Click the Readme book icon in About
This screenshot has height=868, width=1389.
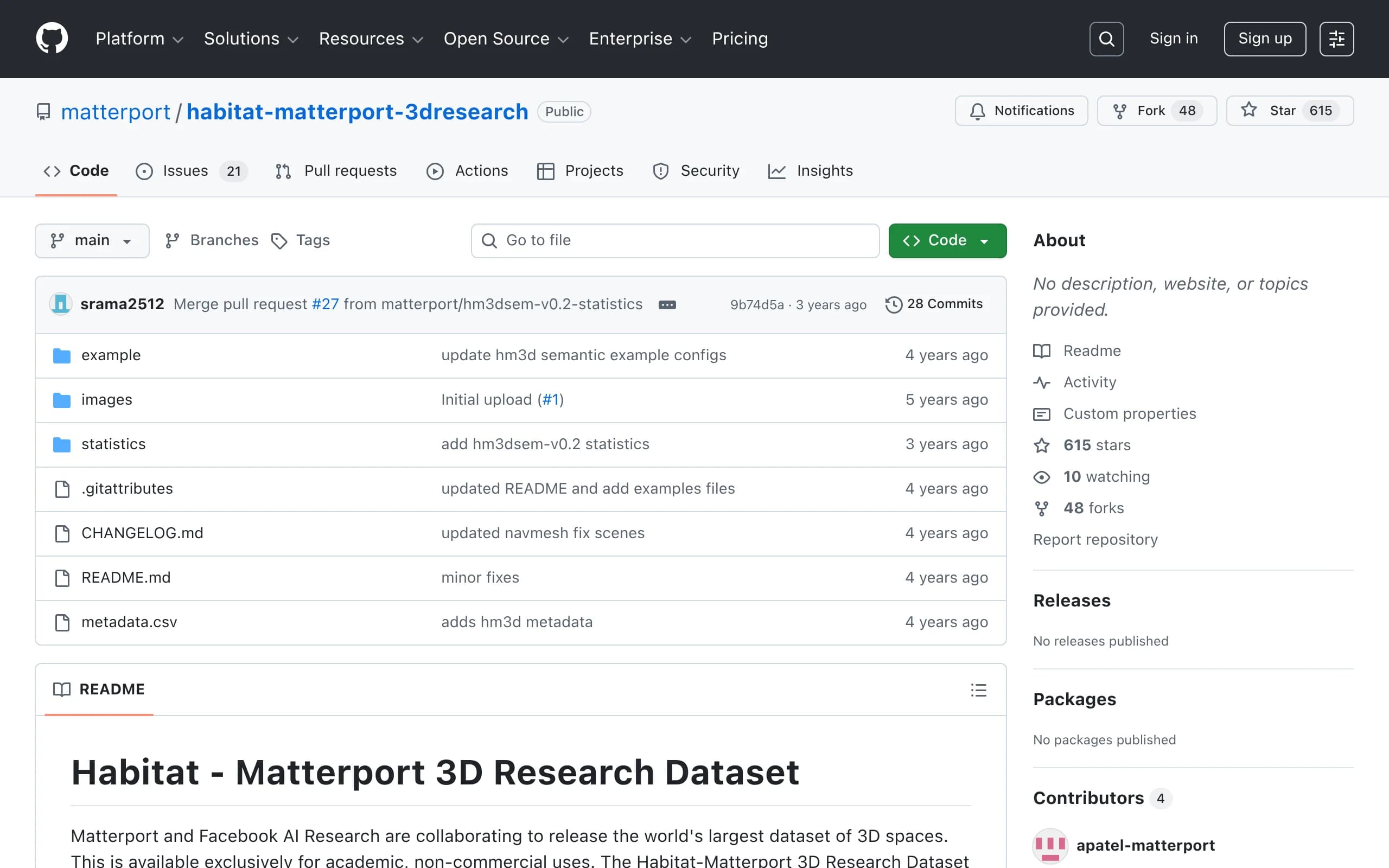[1042, 351]
